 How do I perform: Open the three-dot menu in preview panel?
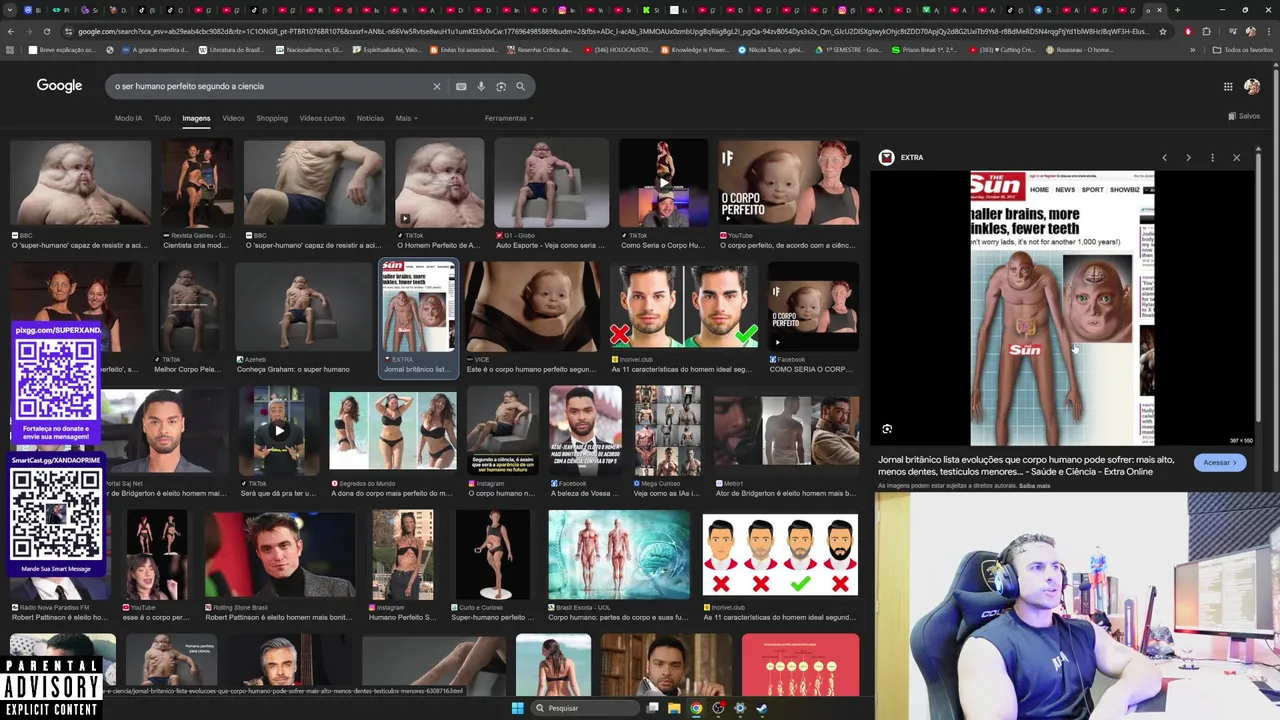coord(1212,157)
